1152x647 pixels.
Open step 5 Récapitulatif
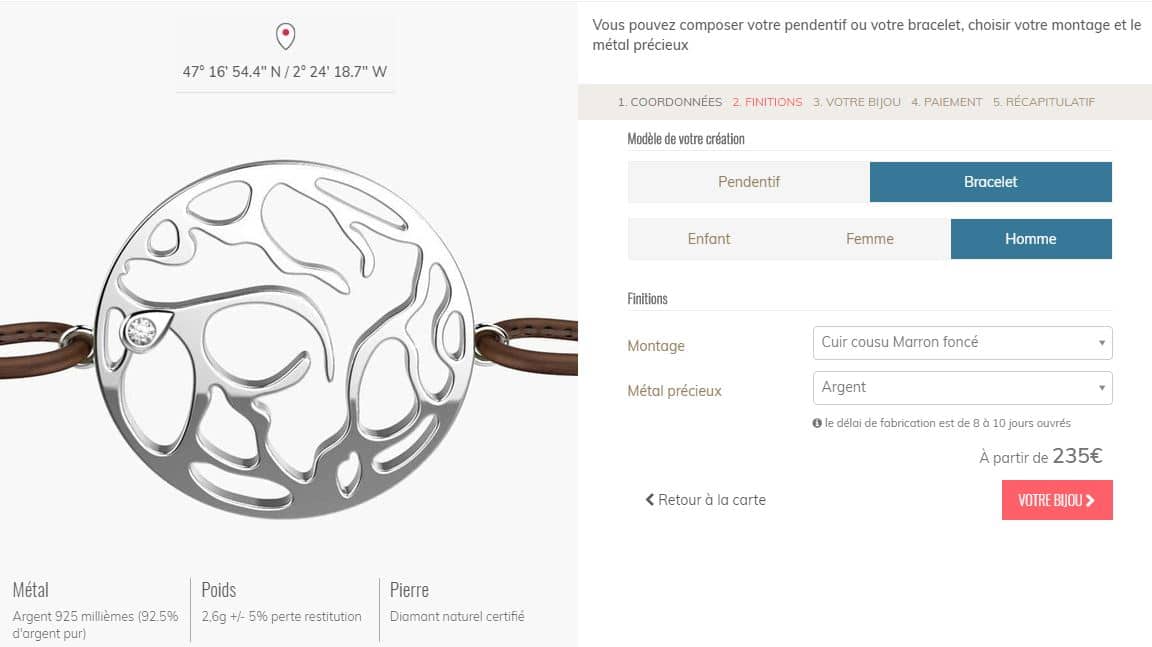pyautogui.click(x=1043, y=102)
